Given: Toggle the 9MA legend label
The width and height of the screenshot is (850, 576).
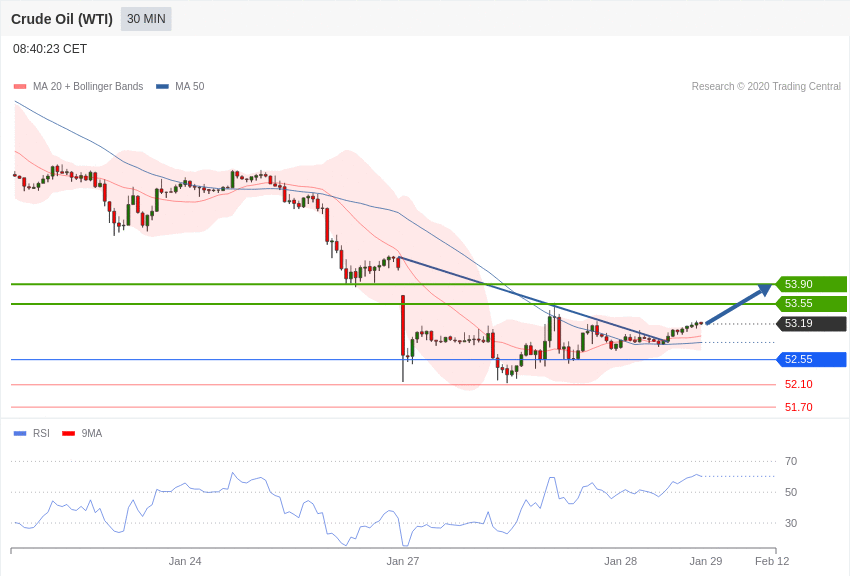Looking at the screenshot, I should click(92, 434).
